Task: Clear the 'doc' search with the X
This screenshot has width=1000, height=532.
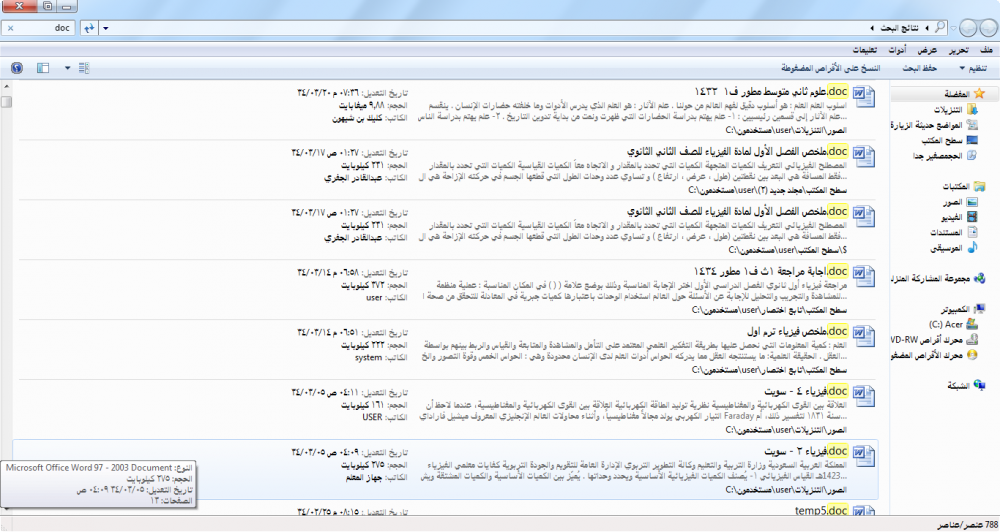Action: click(x=10, y=29)
